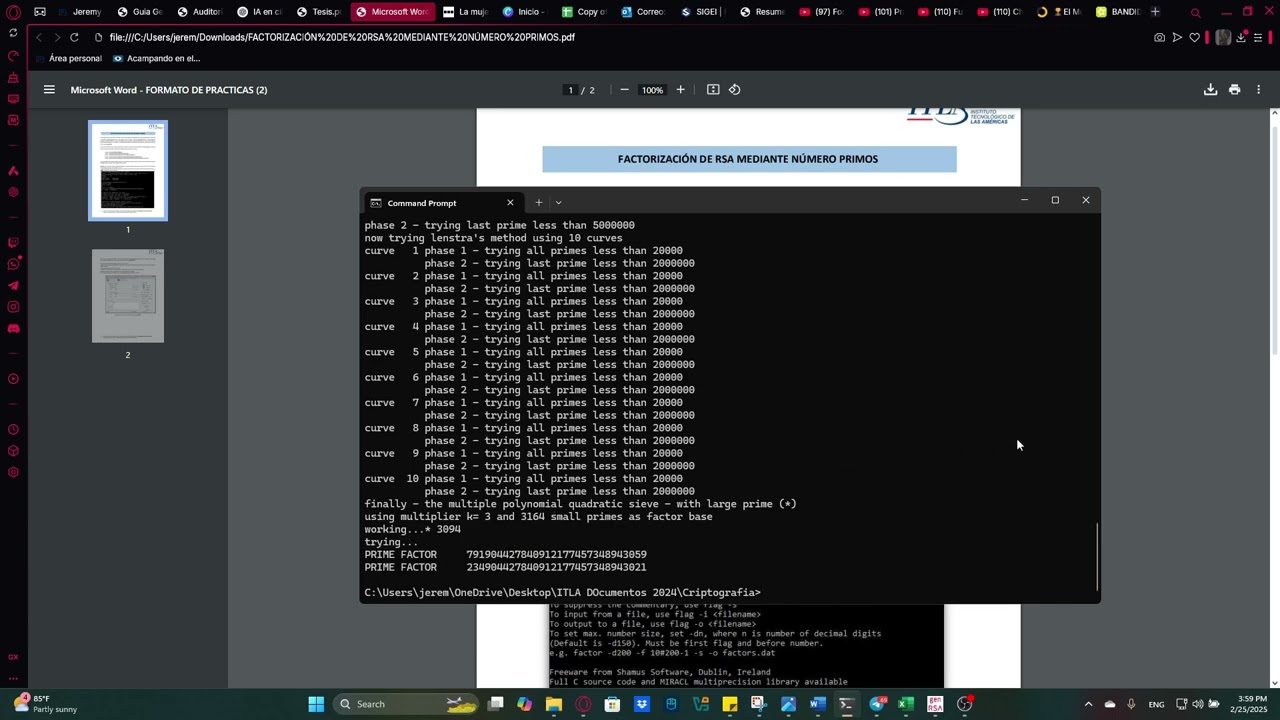Click the taskbar Search box
The height and width of the screenshot is (720, 1280).
(x=405, y=704)
